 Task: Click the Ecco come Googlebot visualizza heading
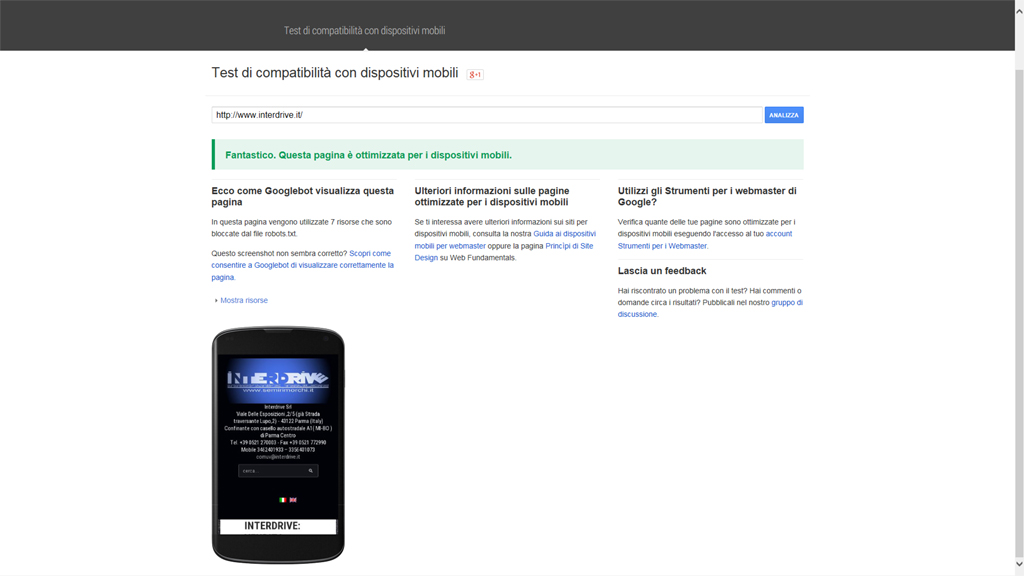(x=302, y=197)
